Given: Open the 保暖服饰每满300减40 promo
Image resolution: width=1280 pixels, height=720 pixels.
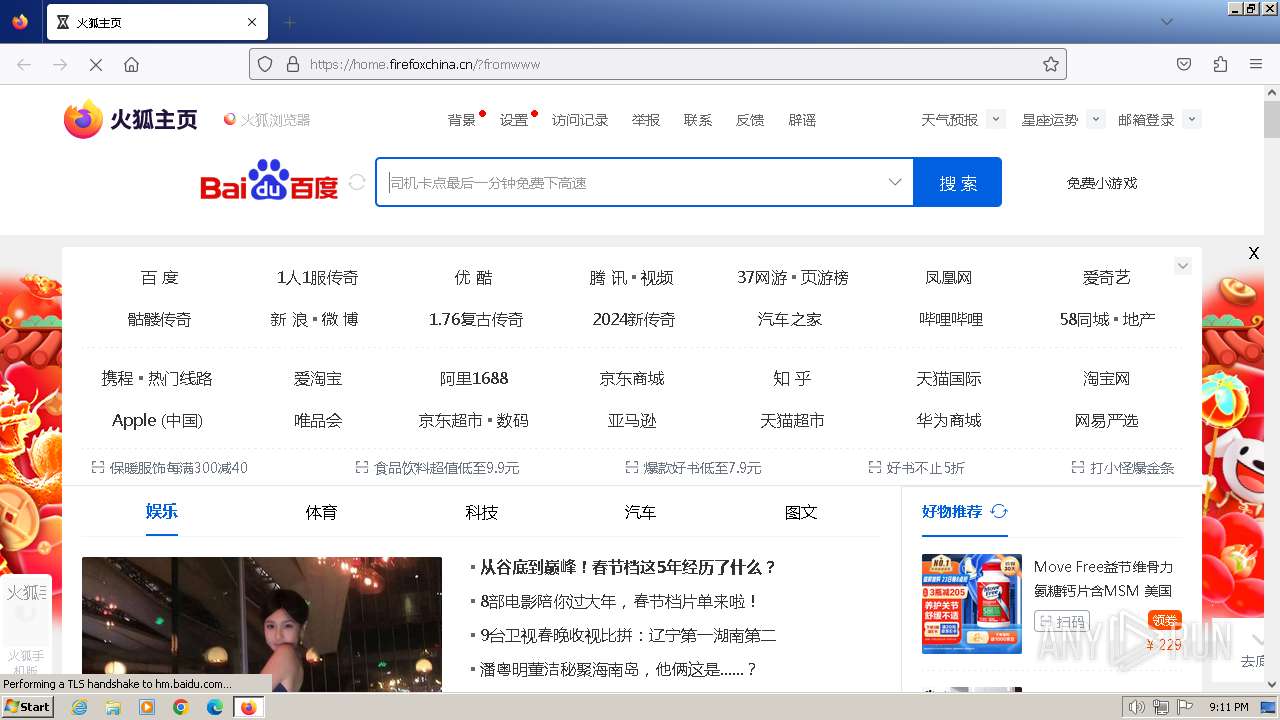Looking at the screenshot, I should [x=169, y=468].
